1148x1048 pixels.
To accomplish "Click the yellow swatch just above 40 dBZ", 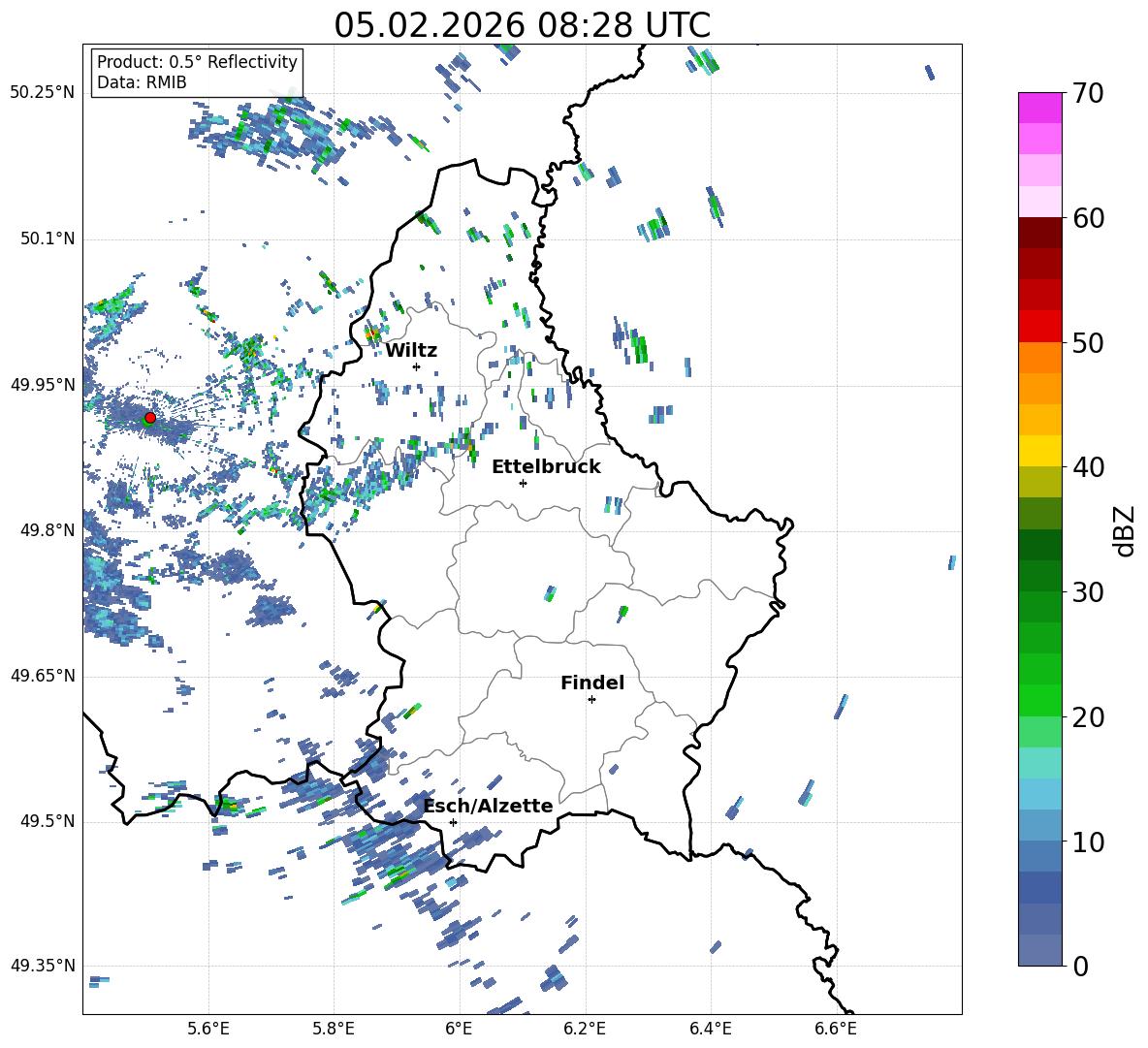I will (x=1040, y=451).
